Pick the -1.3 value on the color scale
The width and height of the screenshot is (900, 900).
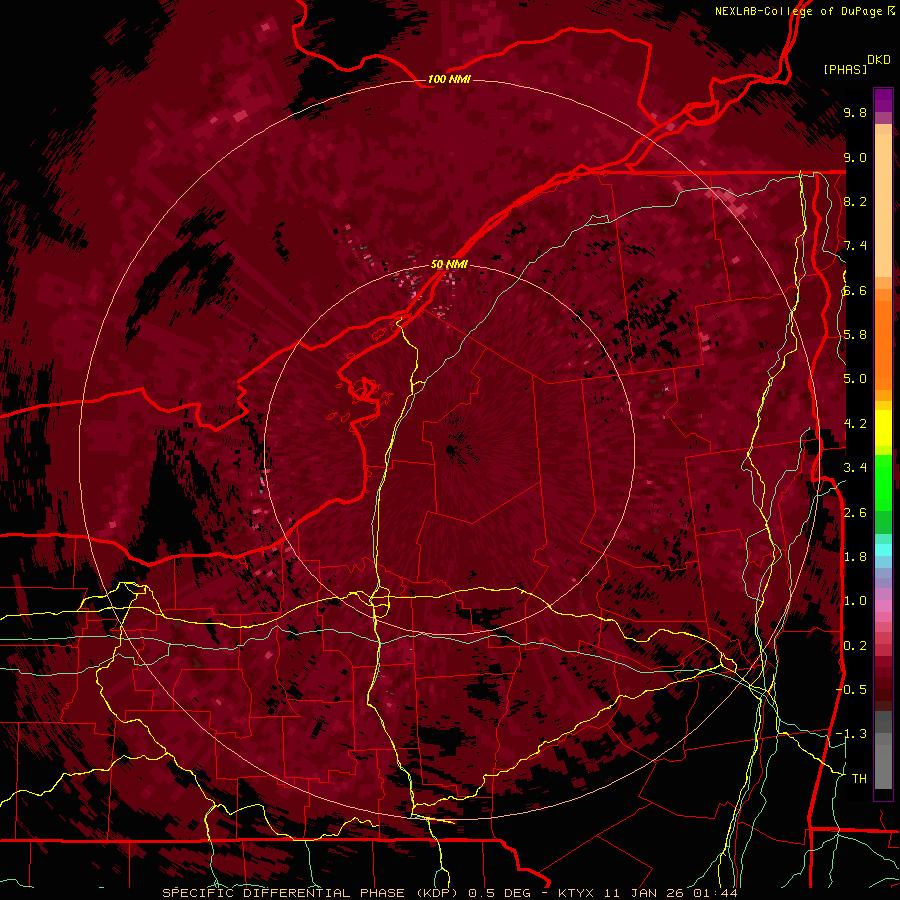851,735
